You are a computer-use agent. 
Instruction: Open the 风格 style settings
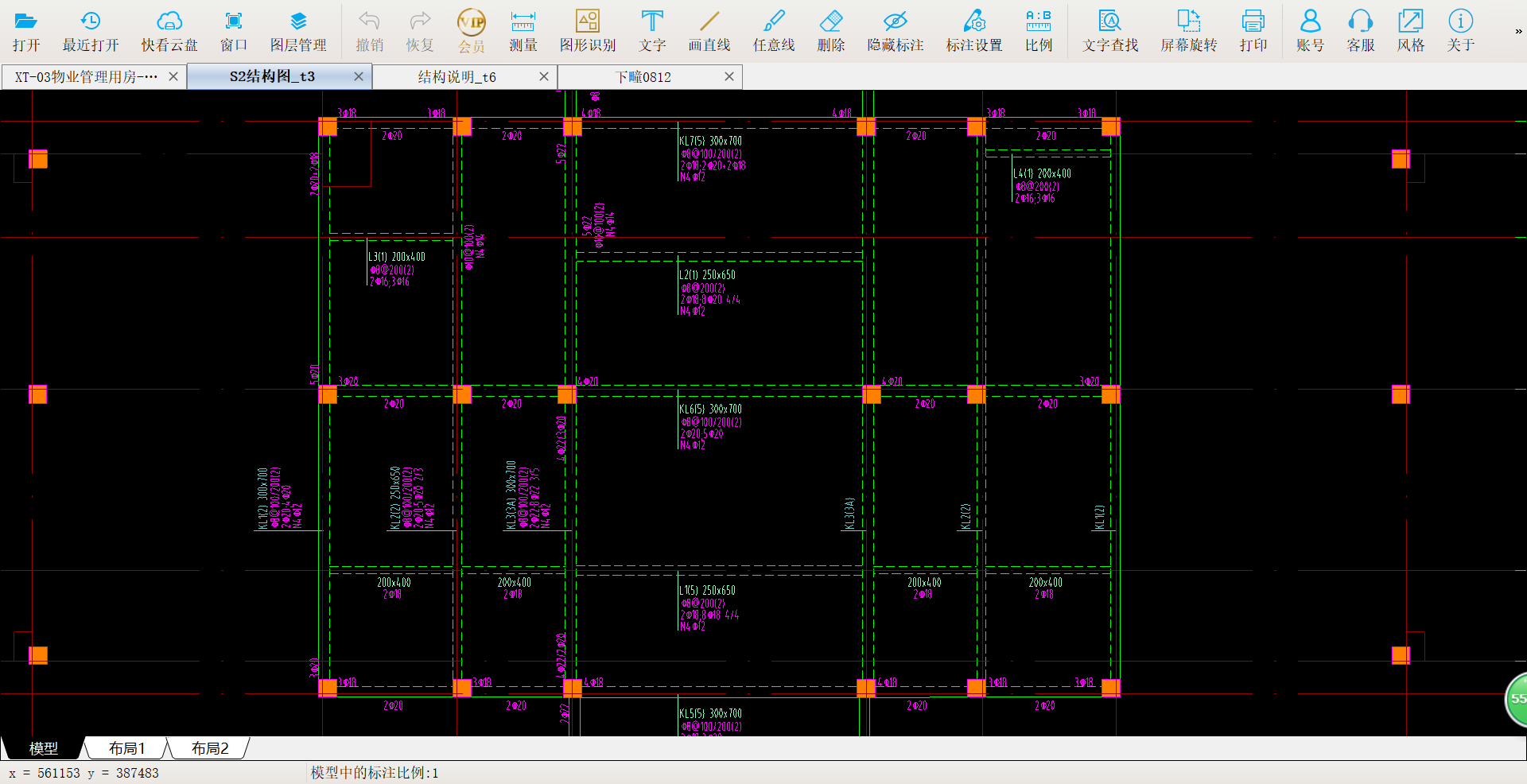[1411, 31]
